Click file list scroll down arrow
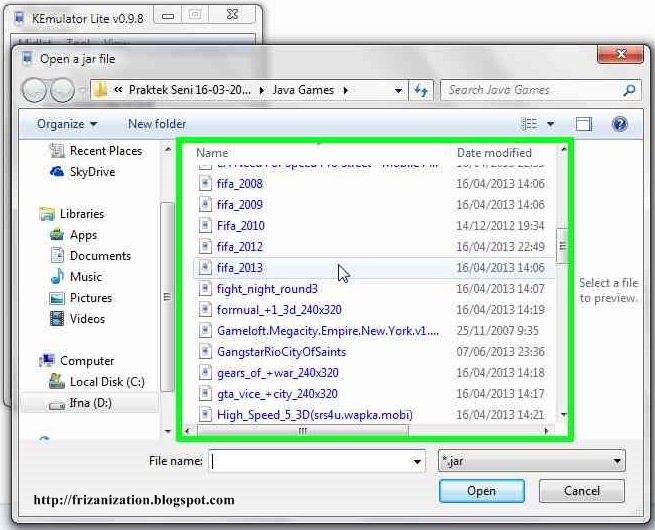This screenshot has width=655, height=530. pyautogui.click(x=563, y=415)
